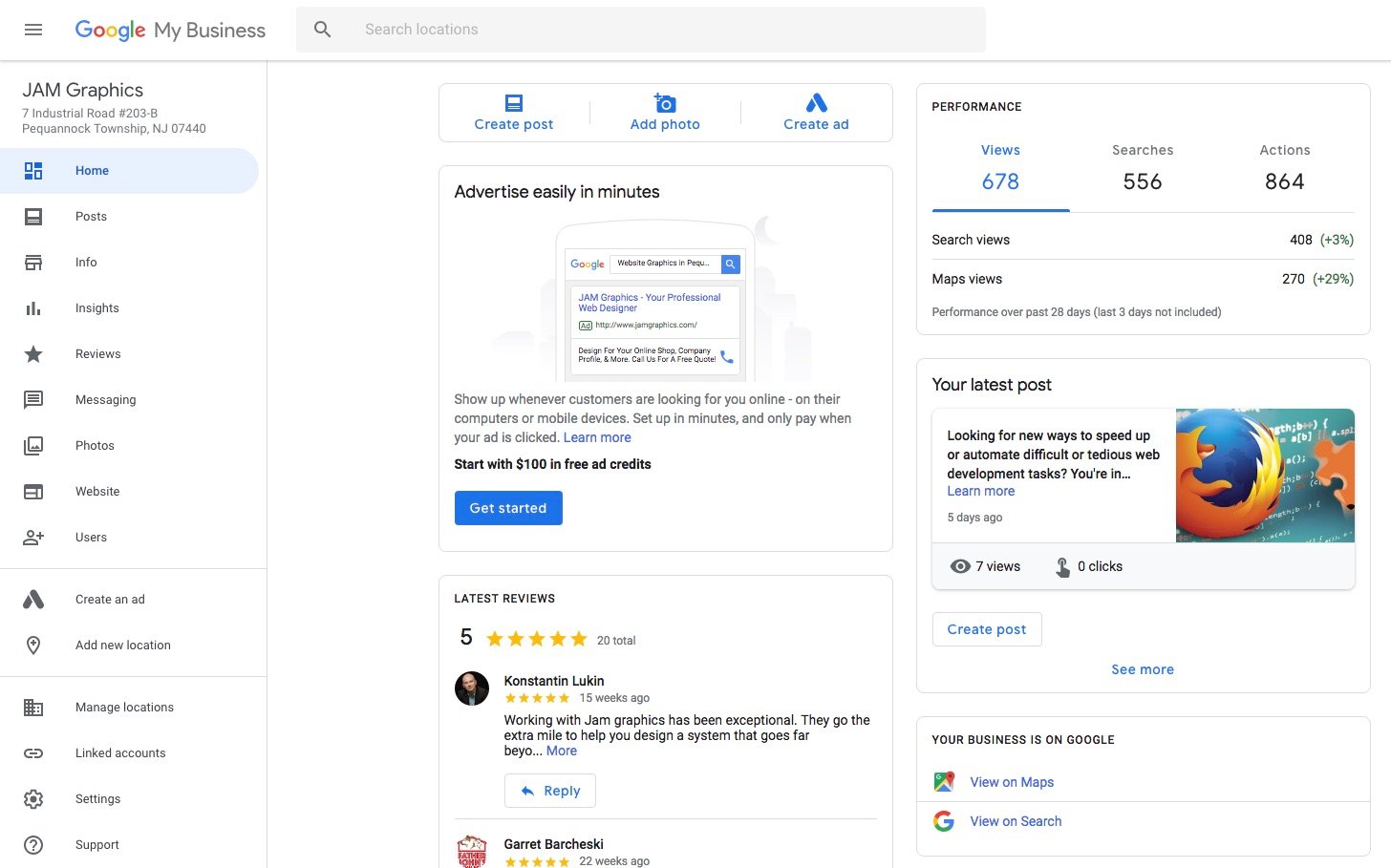The image size is (1391, 868).
Task: Click the post clicks pointer icon
Action: 1062,567
